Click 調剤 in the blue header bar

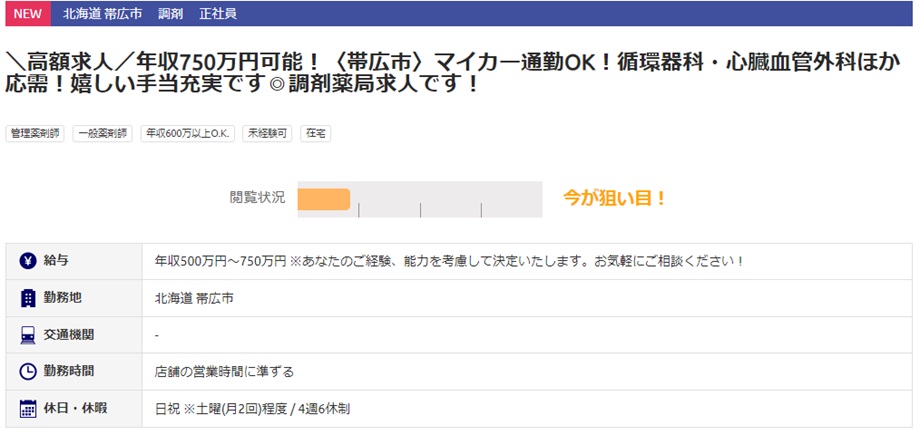click(x=171, y=14)
